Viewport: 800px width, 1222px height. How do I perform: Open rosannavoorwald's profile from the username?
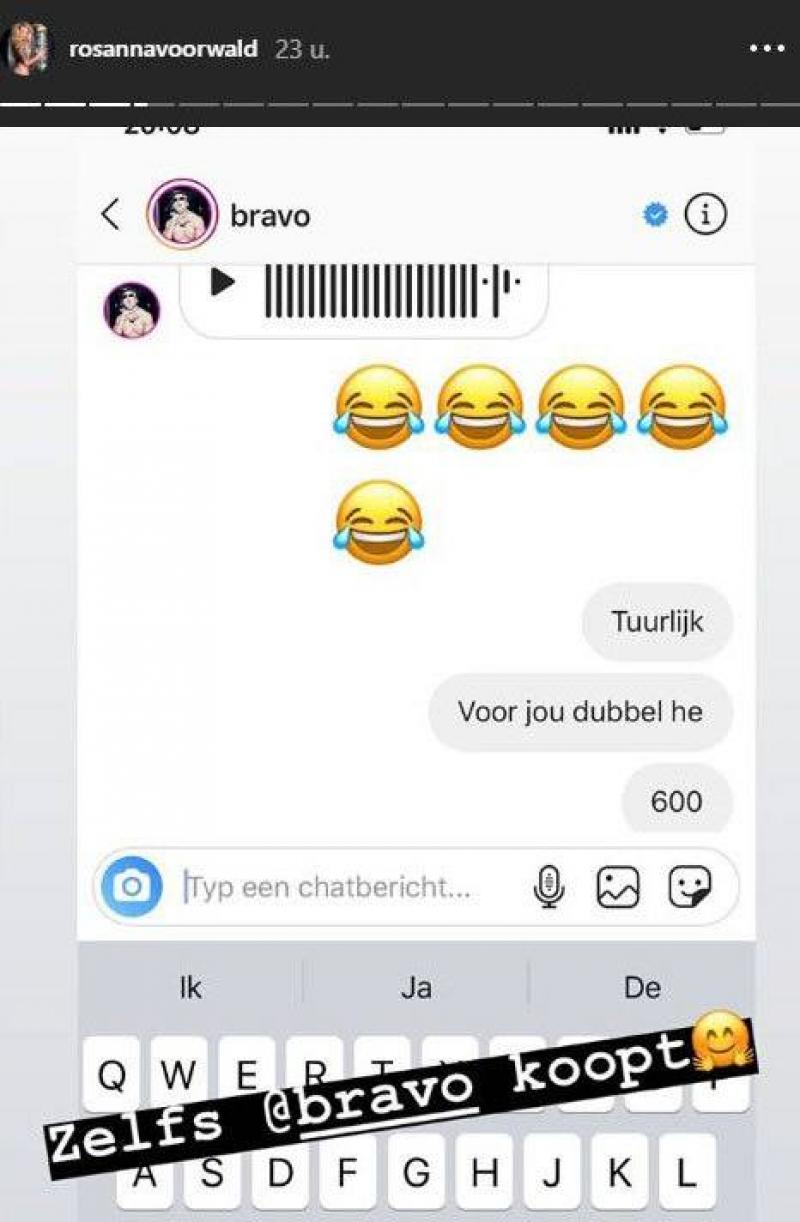[x=163, y=49]
